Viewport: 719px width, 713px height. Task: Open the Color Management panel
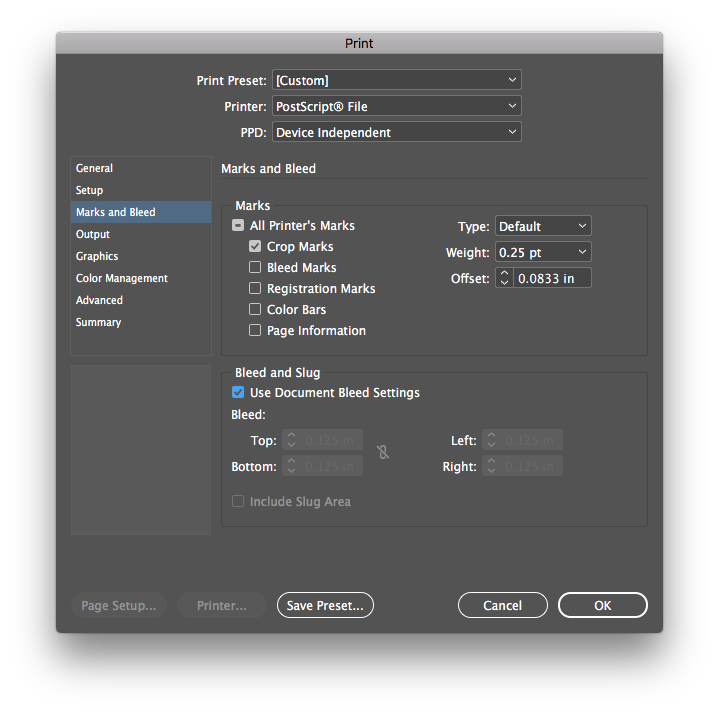coord(141,278)
